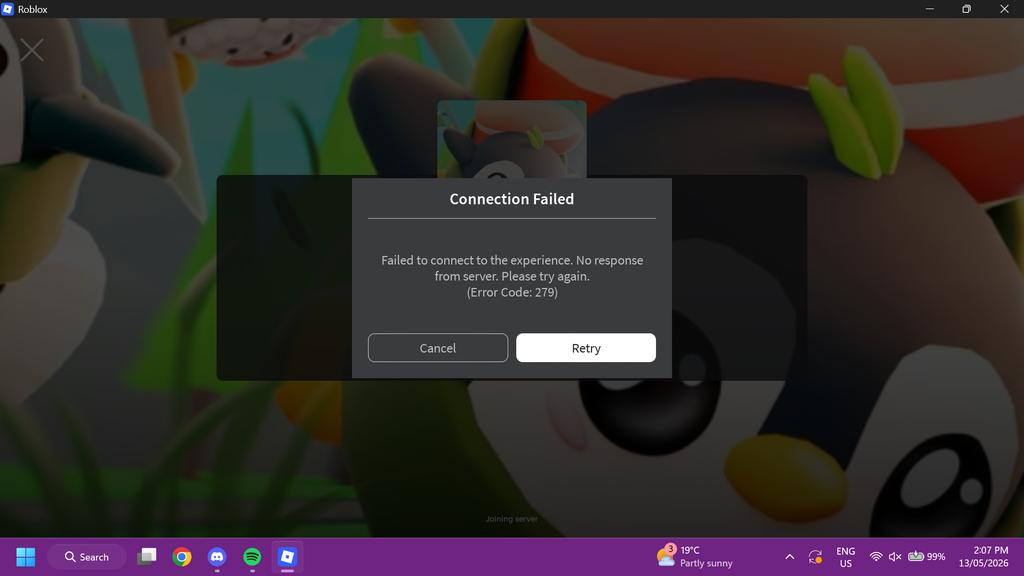Click the battery 99% indicator
Screen dimensions: 1024x576
[x=926, y=557]
